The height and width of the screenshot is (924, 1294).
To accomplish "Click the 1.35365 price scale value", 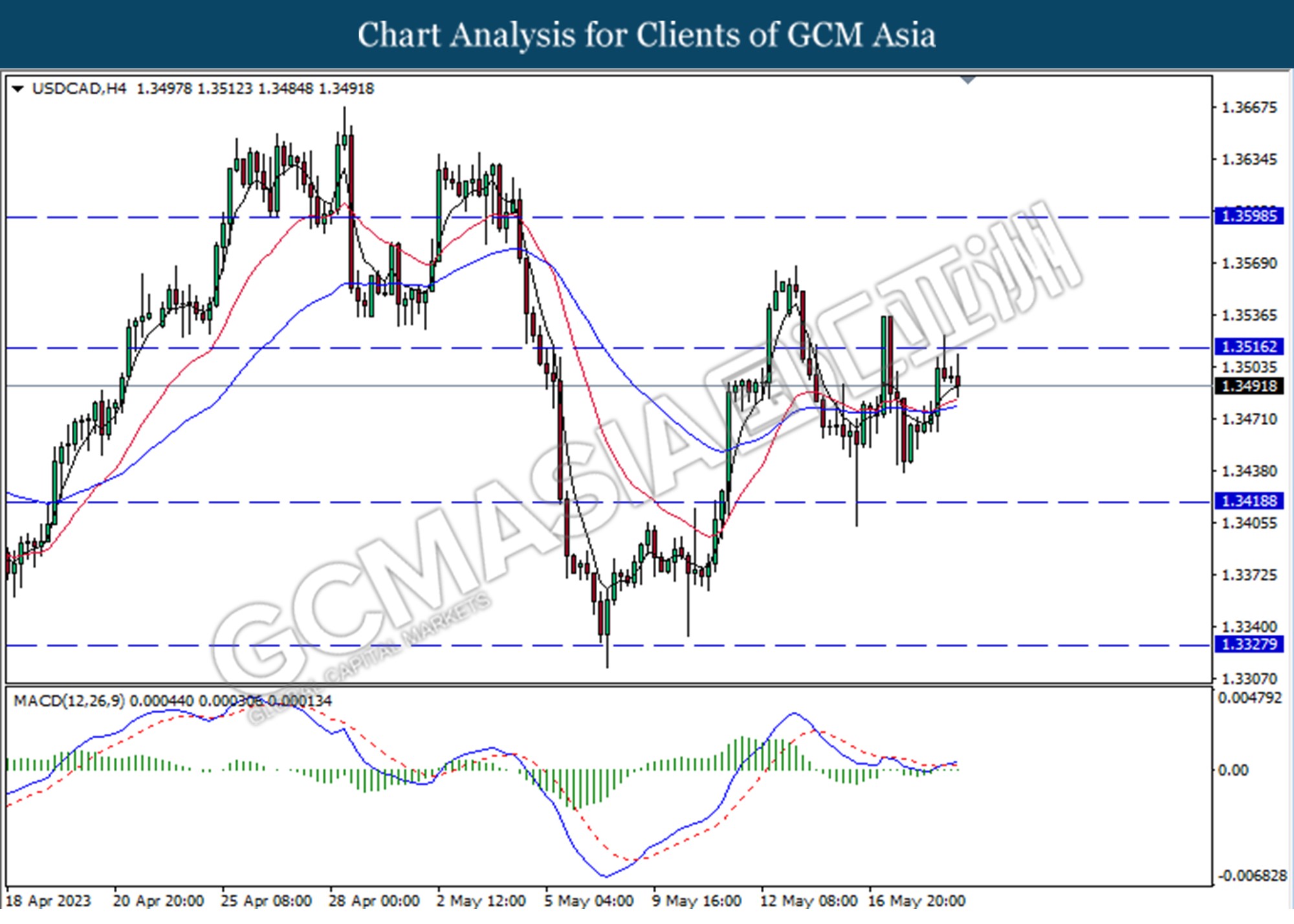I will click(1249, 316).
